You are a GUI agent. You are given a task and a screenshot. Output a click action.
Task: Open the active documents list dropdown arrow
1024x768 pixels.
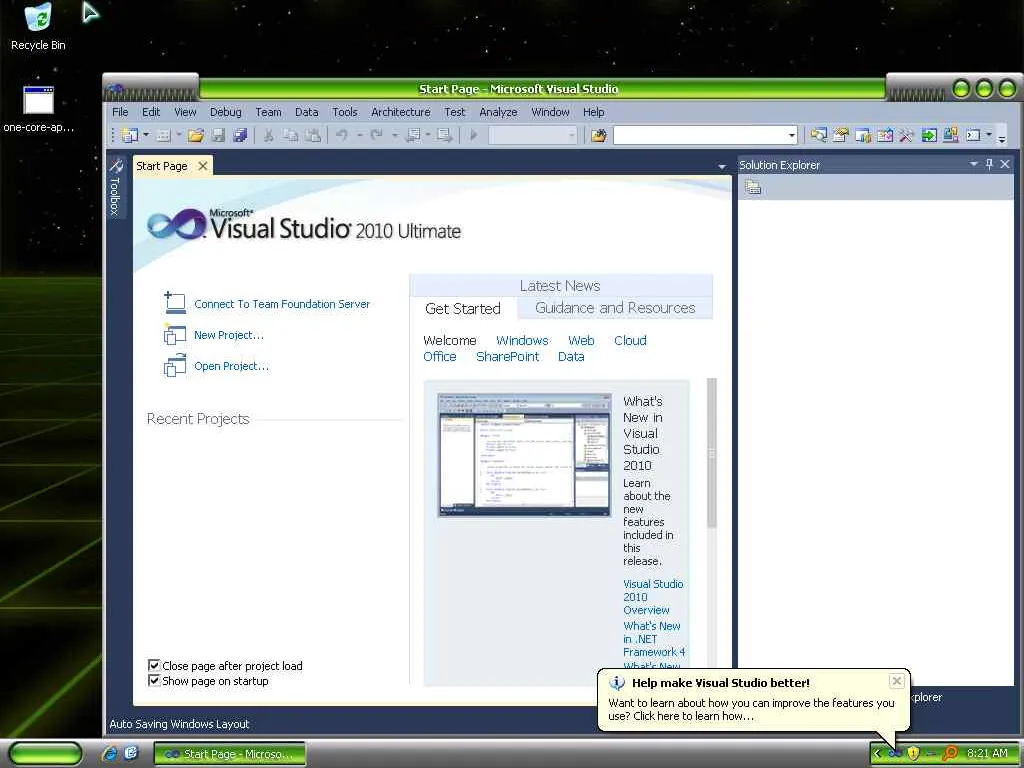click(722, 167)
